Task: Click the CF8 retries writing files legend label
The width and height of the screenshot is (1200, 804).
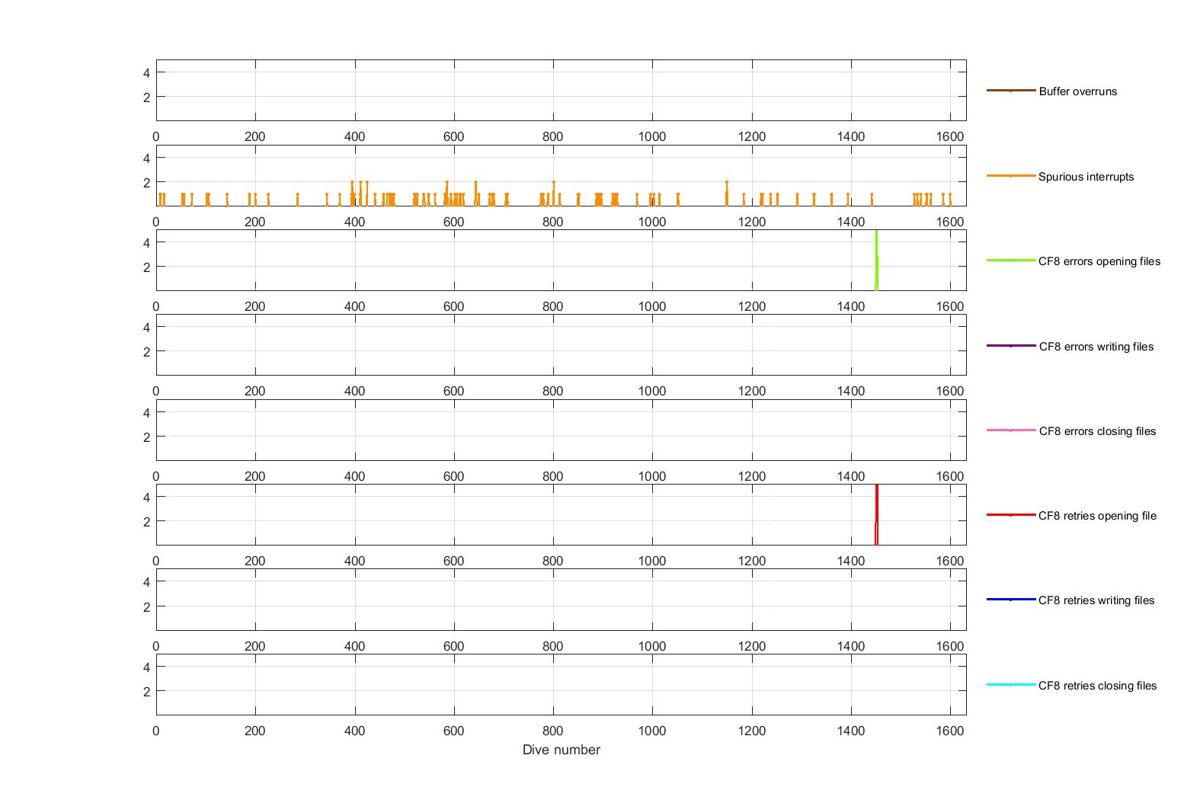Action: [x=1096, y=600]
